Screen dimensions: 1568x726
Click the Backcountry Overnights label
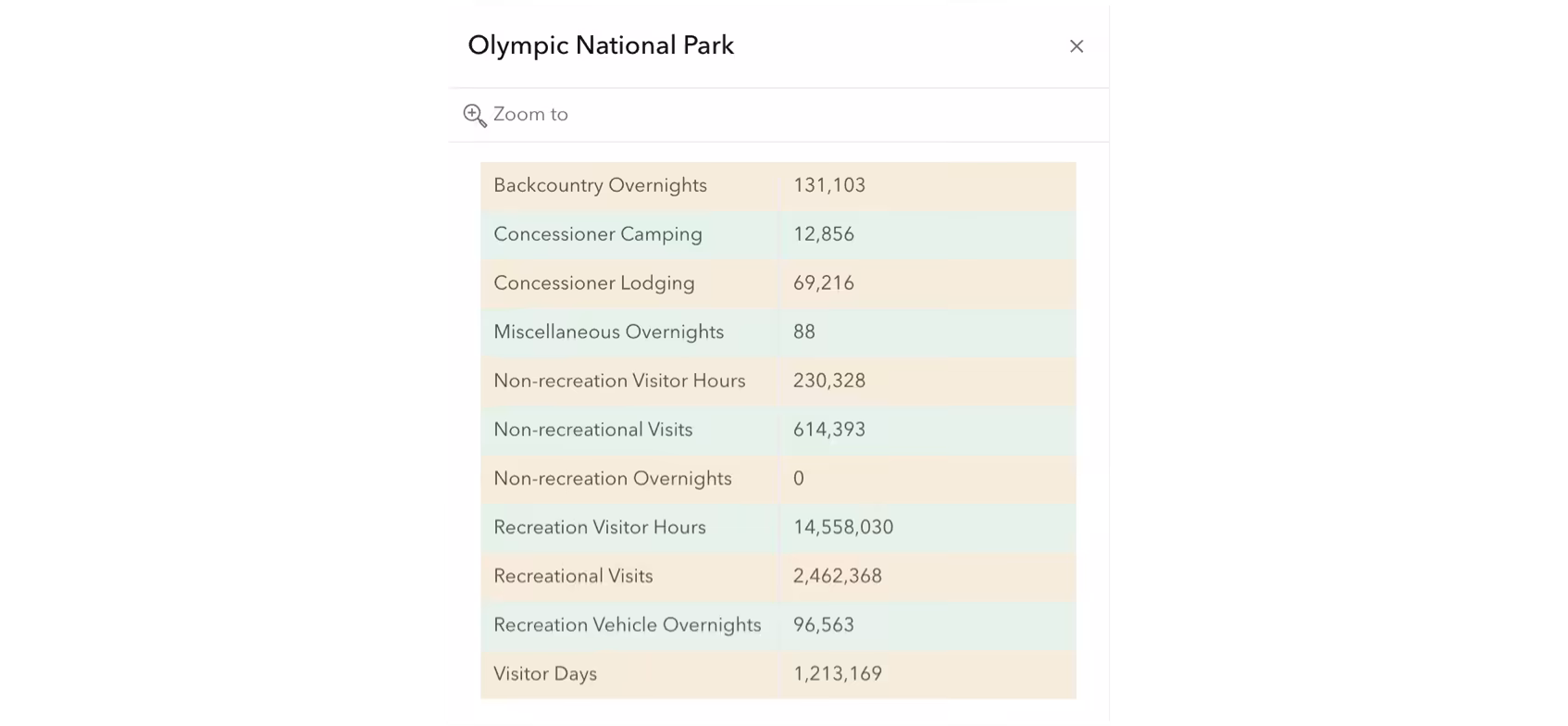(600, 185)
